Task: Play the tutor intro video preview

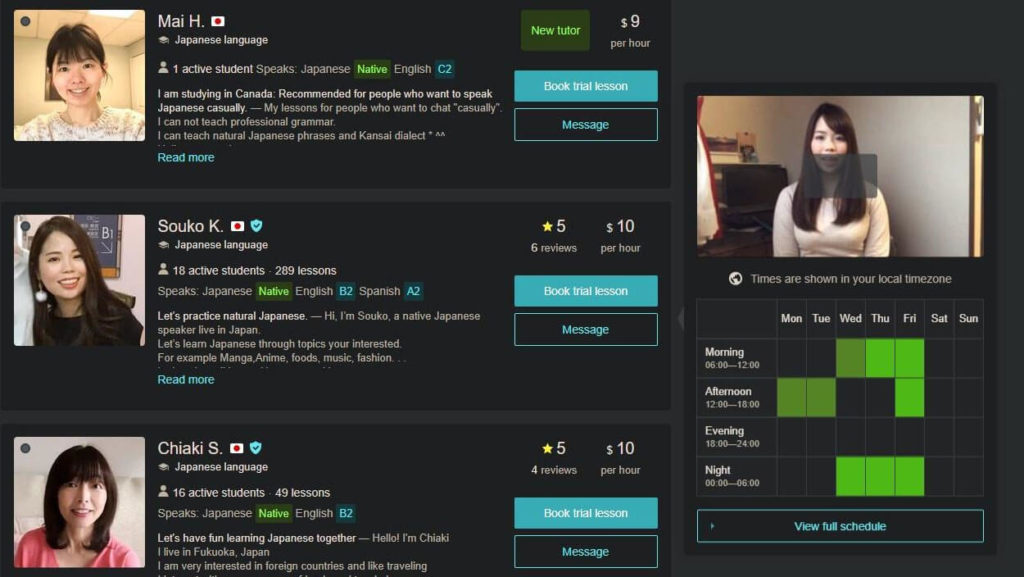Action: (x=840, y=176)
